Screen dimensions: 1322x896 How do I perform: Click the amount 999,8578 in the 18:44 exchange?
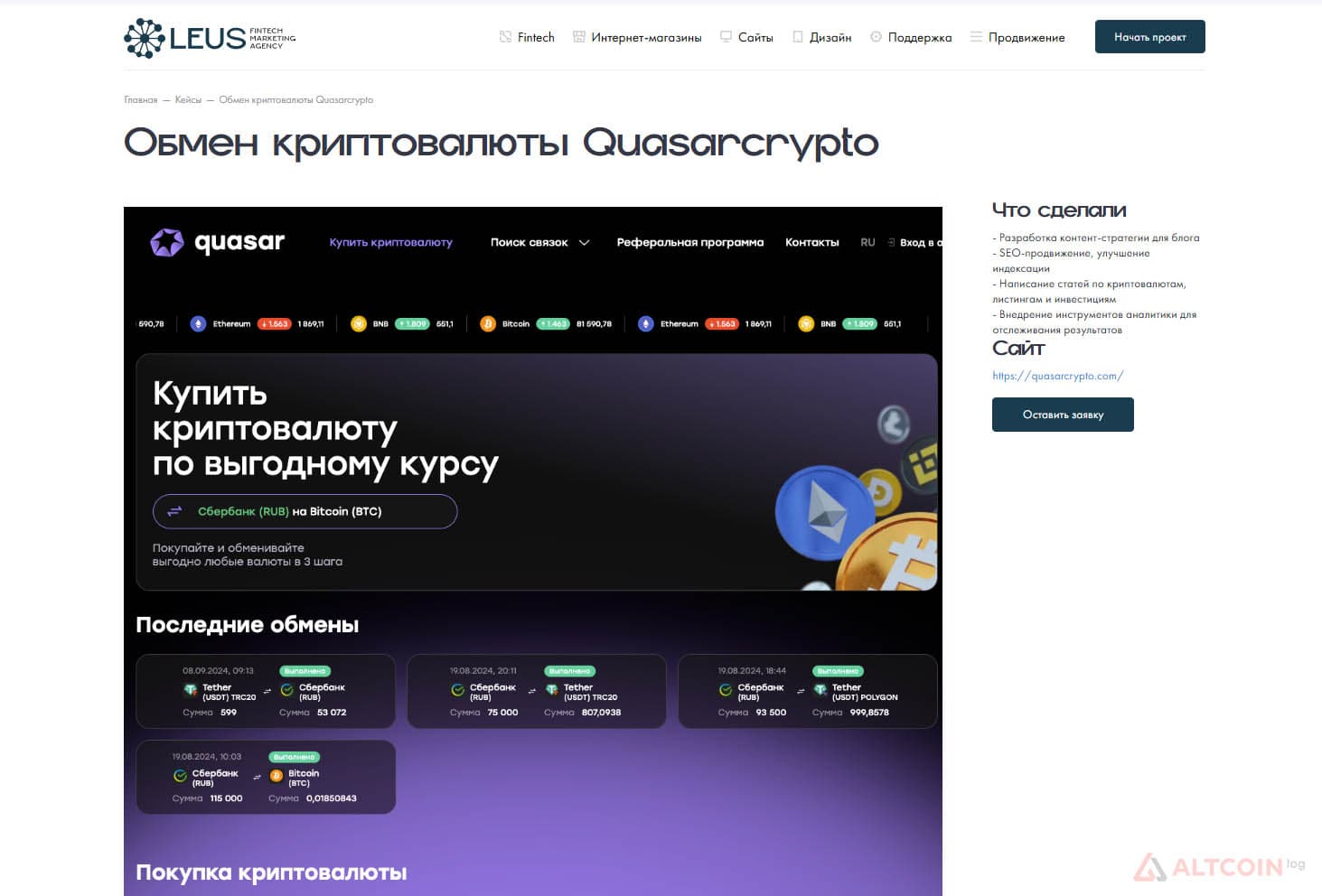click(x=869, y=713)
